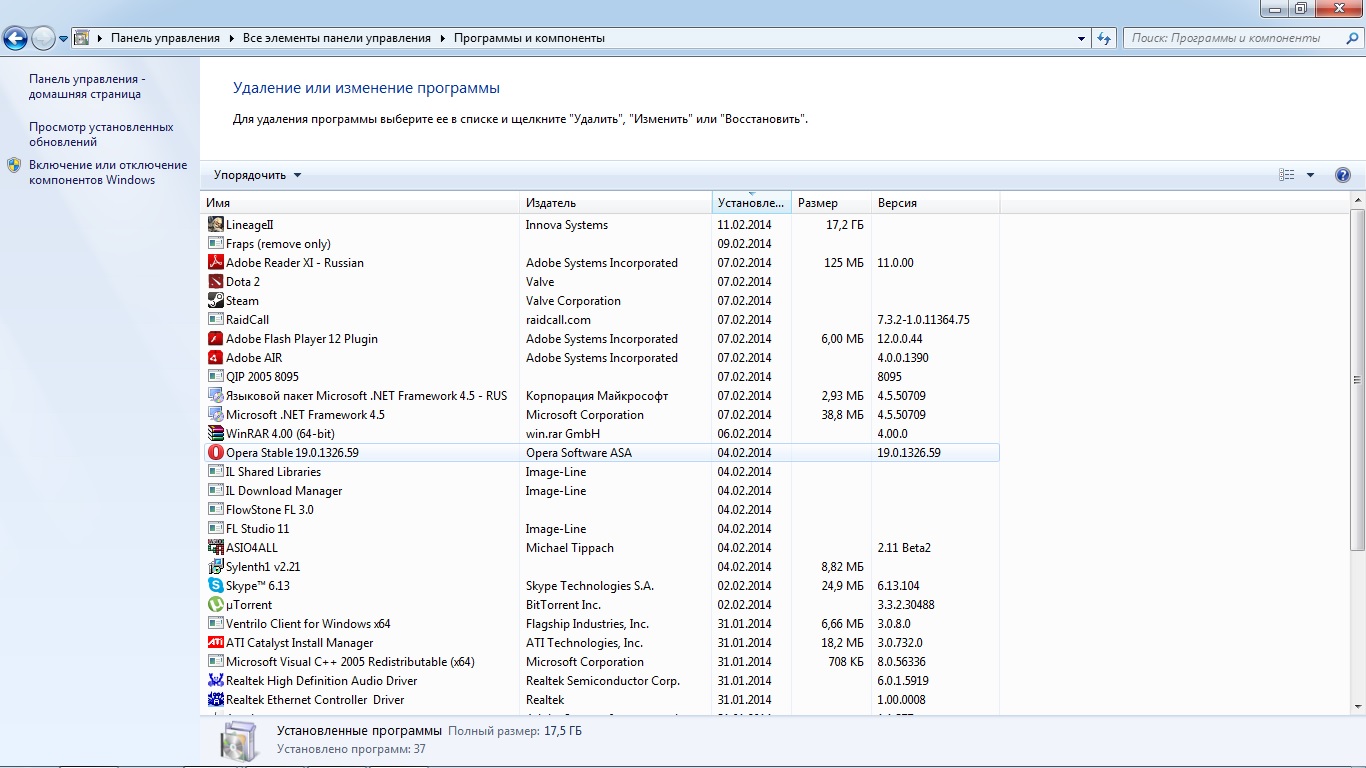Click the Skype Technologies S.A. publisher cell

[590, 586]
